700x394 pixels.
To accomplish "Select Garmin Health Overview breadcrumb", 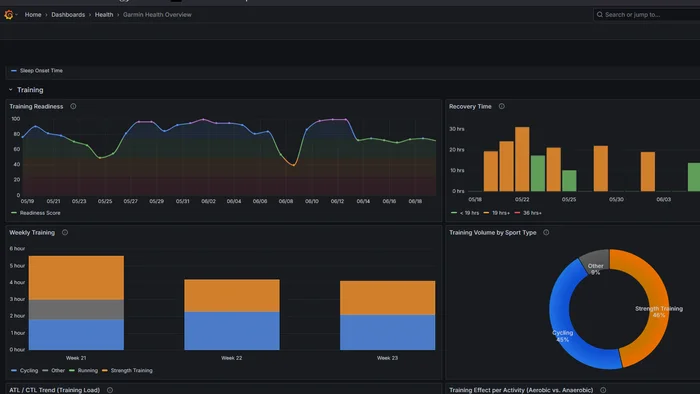I will tap(157, 15).
